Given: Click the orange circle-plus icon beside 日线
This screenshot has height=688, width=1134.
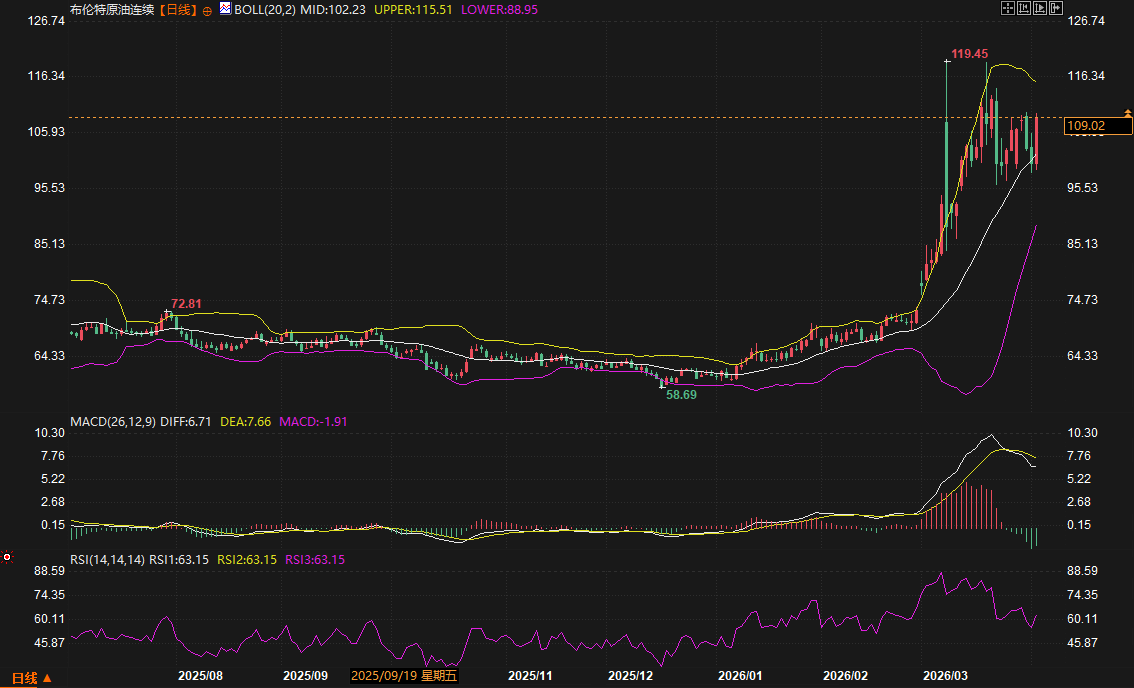Looking at the screenshot, I should [x=207, y=10].
